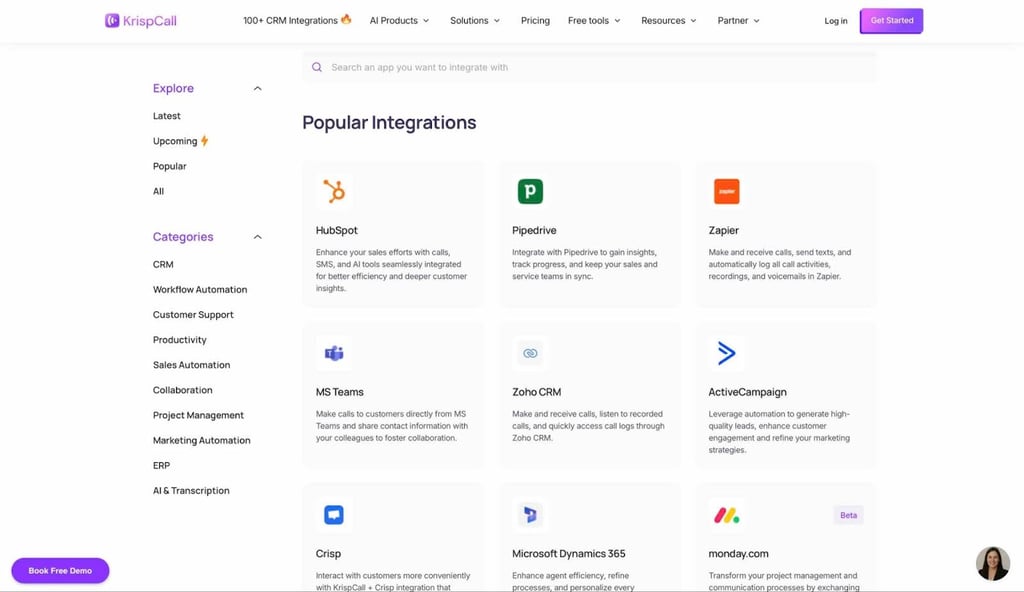This screenshot has width=1024, height=592.
Task: Click Log in
Action: 835,21
